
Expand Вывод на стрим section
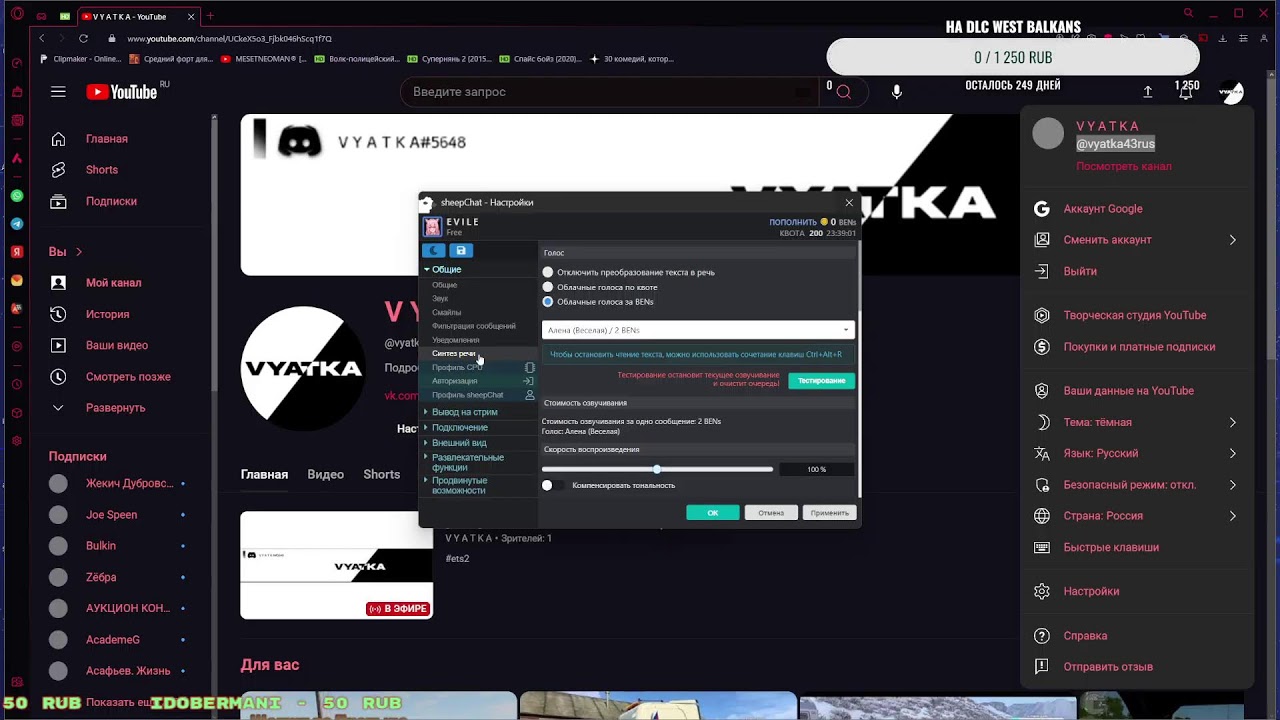click(x=426, y=412)
